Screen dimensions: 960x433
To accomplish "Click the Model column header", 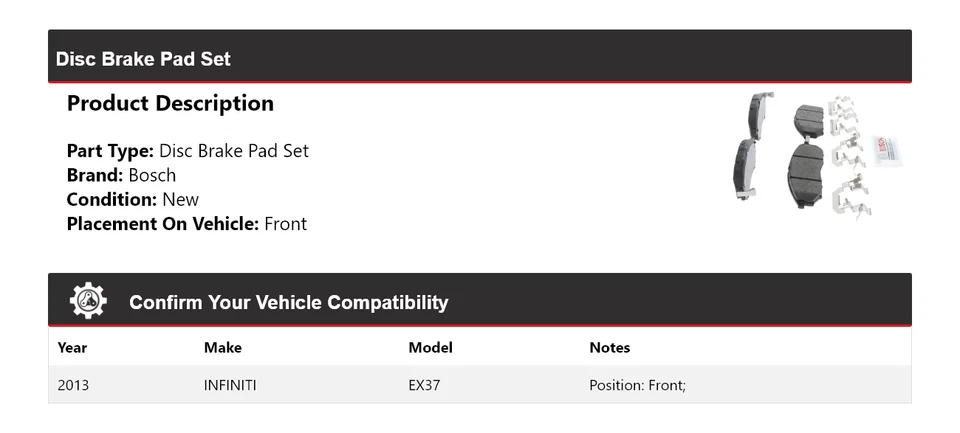I will (x=430, y=348).
